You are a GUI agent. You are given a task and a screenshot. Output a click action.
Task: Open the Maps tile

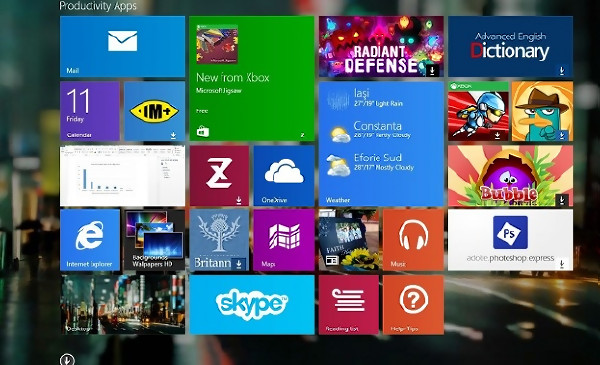click(284, 240)
